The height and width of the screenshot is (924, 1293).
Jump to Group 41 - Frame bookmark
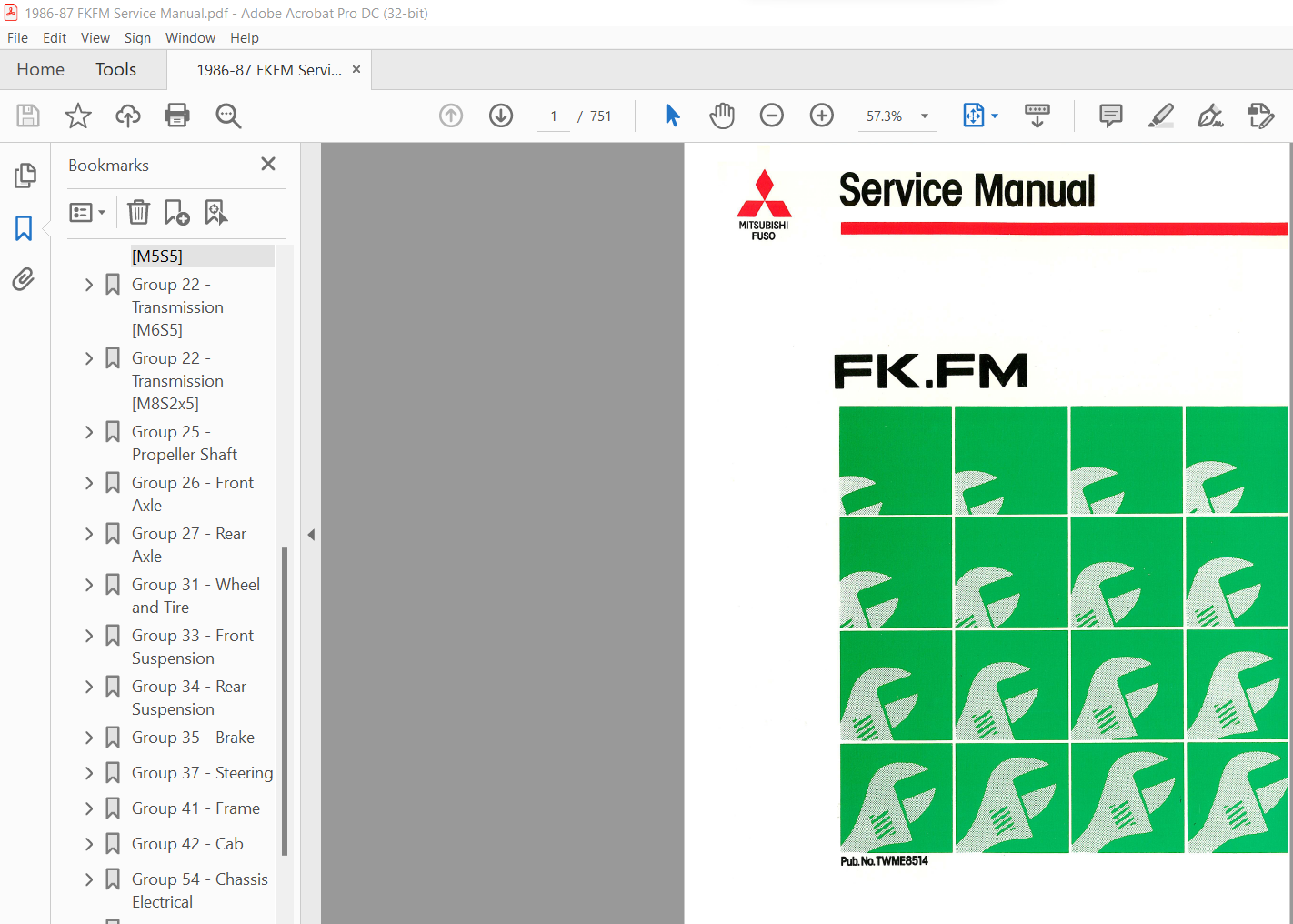click(195, 808)
